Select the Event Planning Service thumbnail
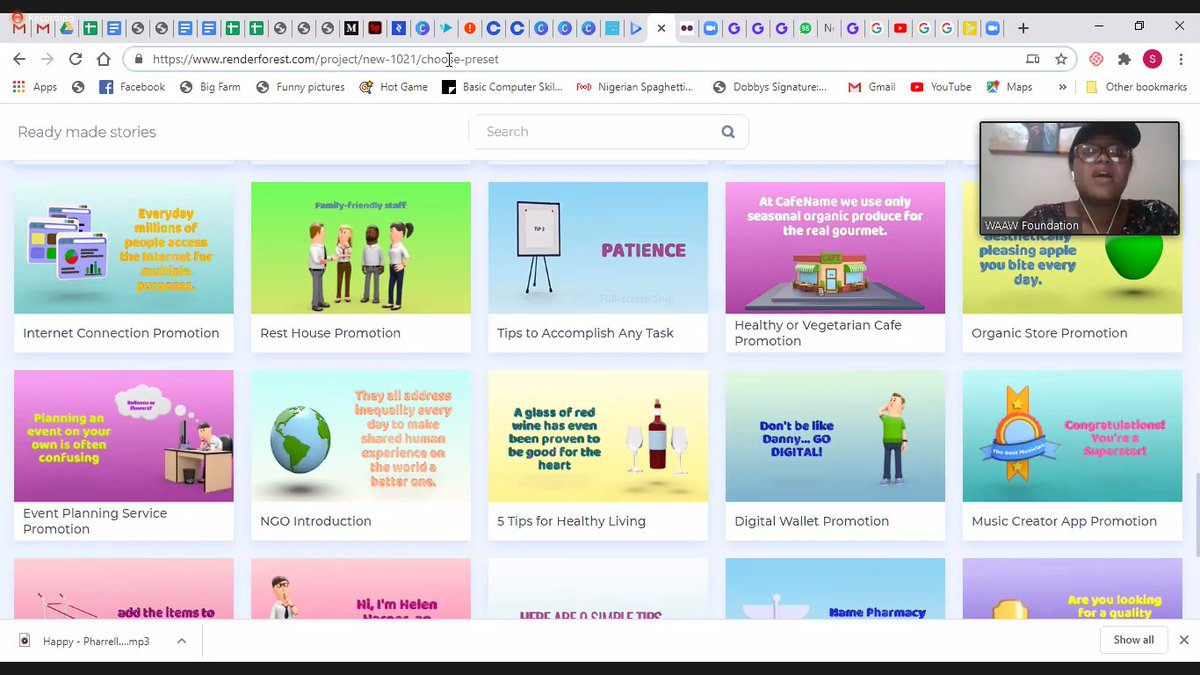 pyautogui.click(x=124, y=436)
